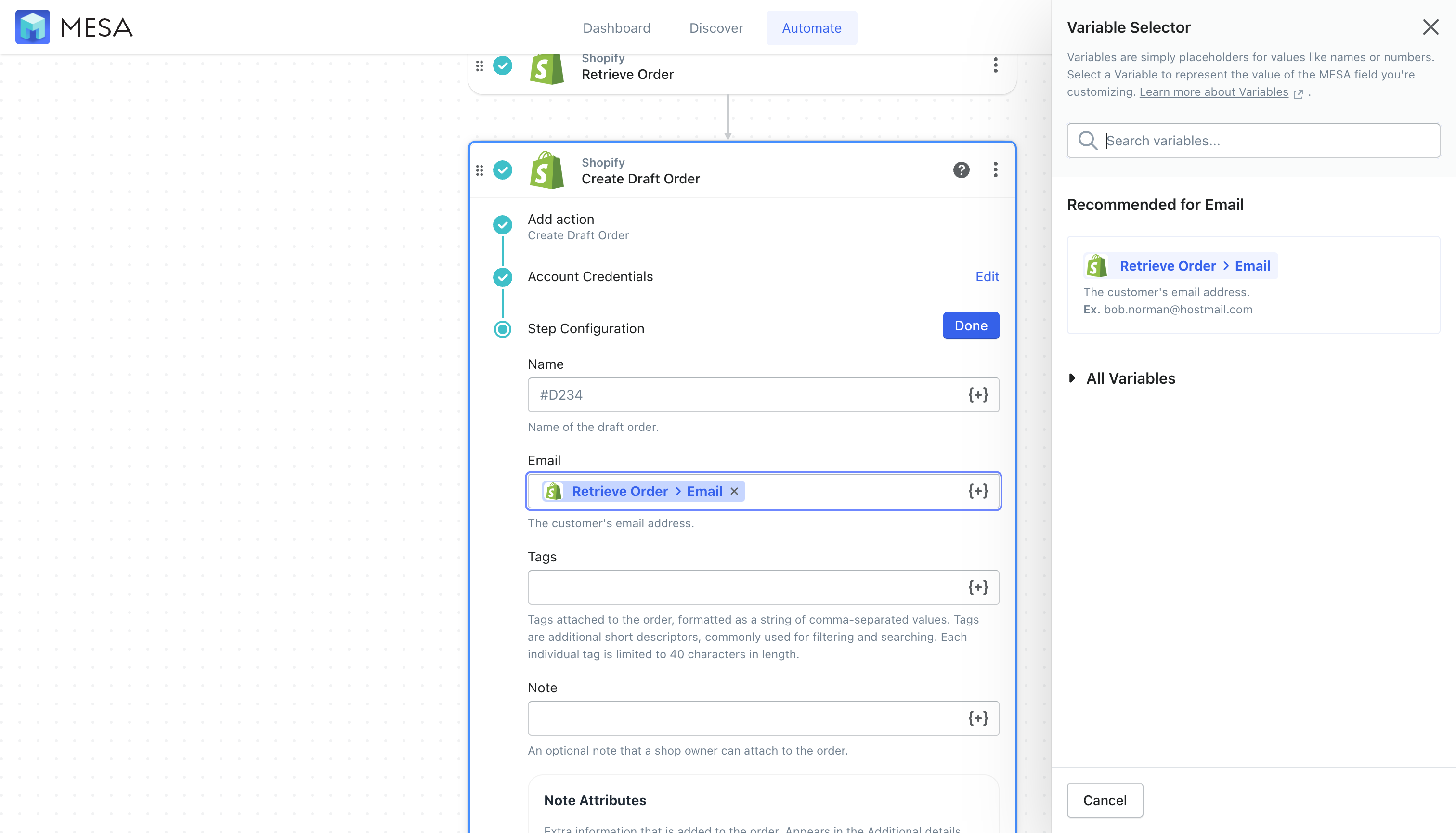This screenshot has height=833, width=1456.
Task: Open variable picker for the Email field
Action: pos(978,492)
